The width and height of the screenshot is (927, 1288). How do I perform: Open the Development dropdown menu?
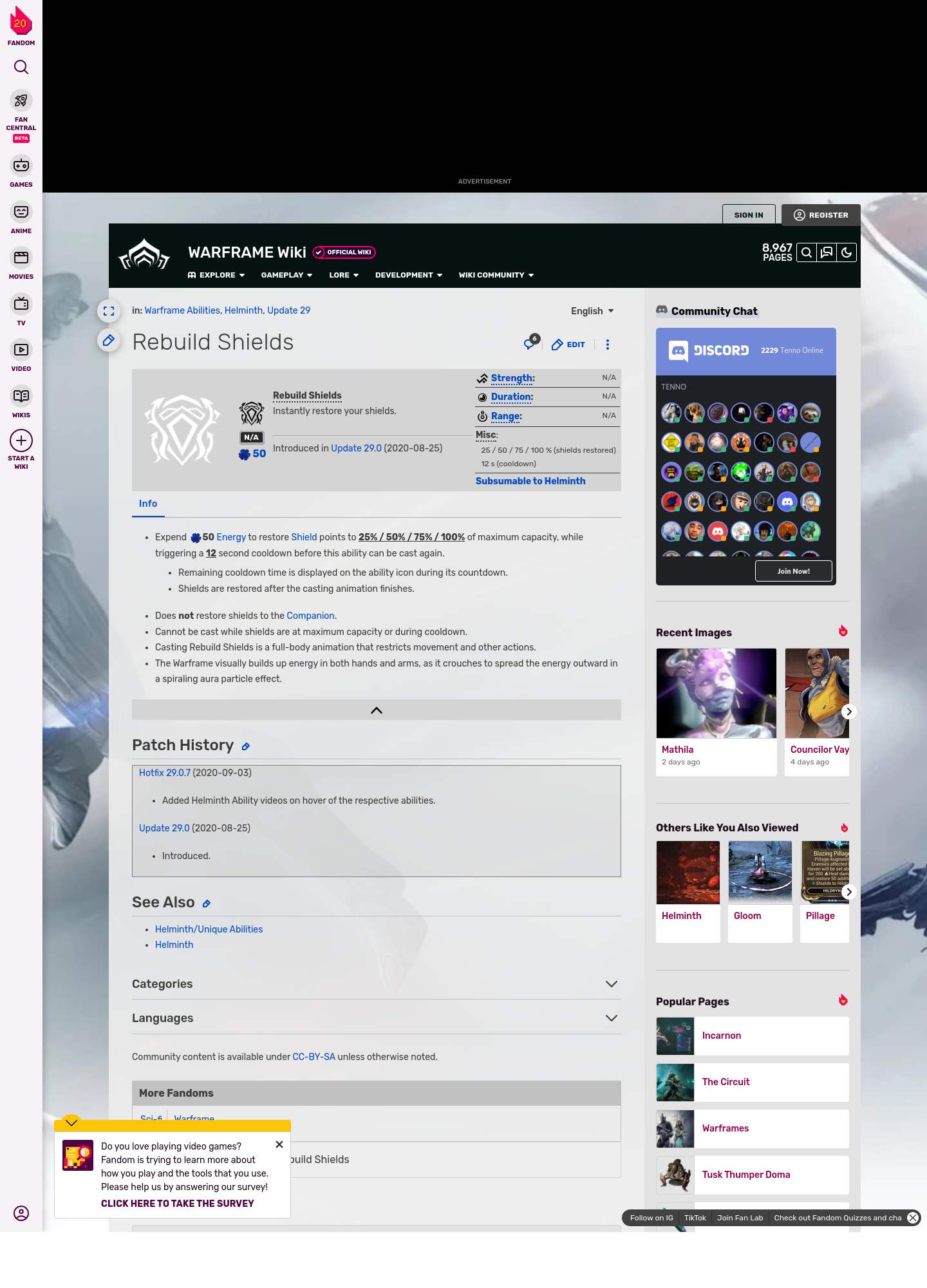pyautogui.click(x=409, y=275)
